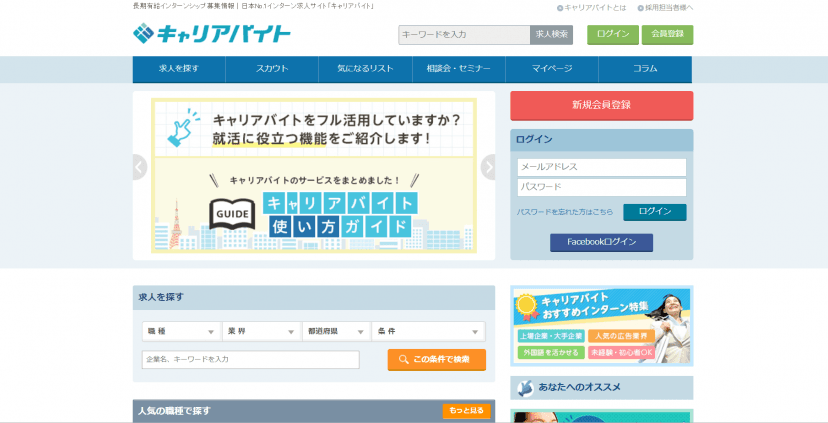Expand the 条件 dropdown
The image size is (828, 423).
[x=427, y=331]
